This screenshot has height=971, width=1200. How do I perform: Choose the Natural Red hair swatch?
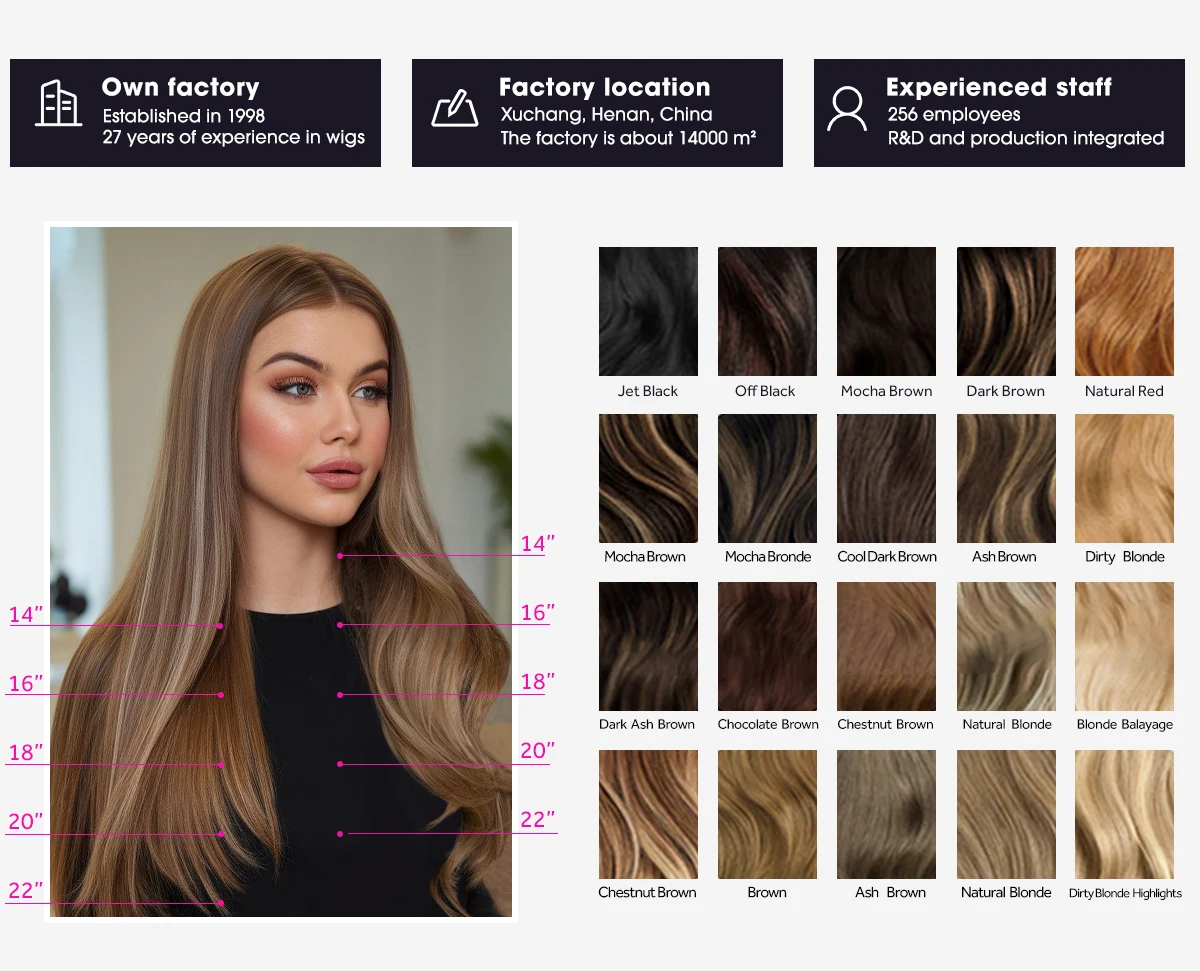(1124, 312)
